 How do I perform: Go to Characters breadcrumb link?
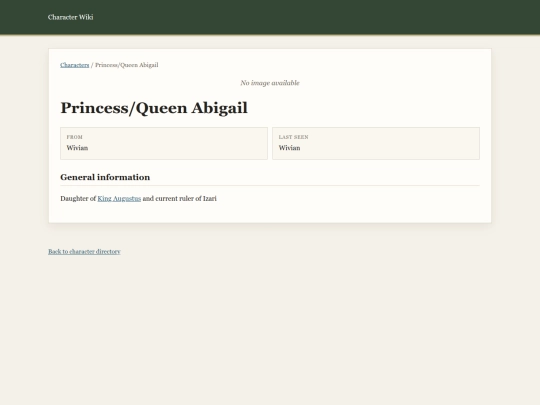pos(75,65)
